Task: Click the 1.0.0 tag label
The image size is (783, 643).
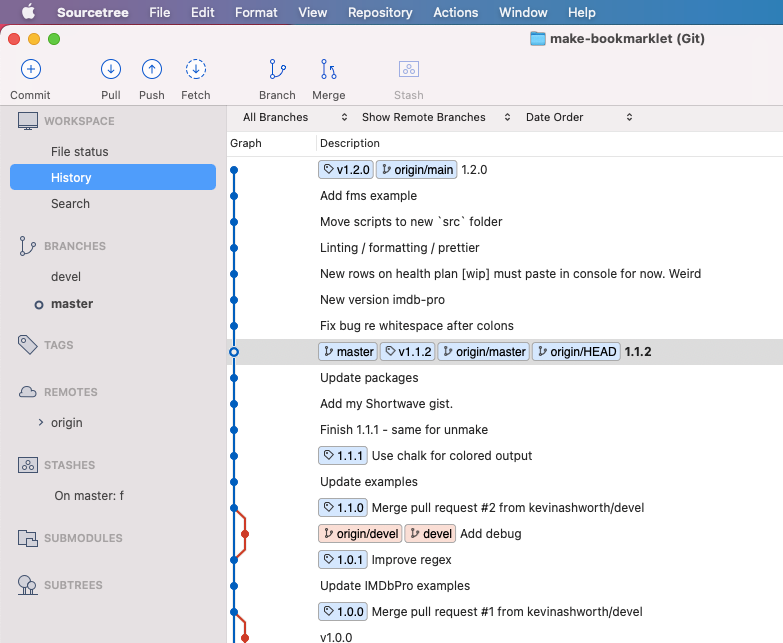Action: pos(343,612)
